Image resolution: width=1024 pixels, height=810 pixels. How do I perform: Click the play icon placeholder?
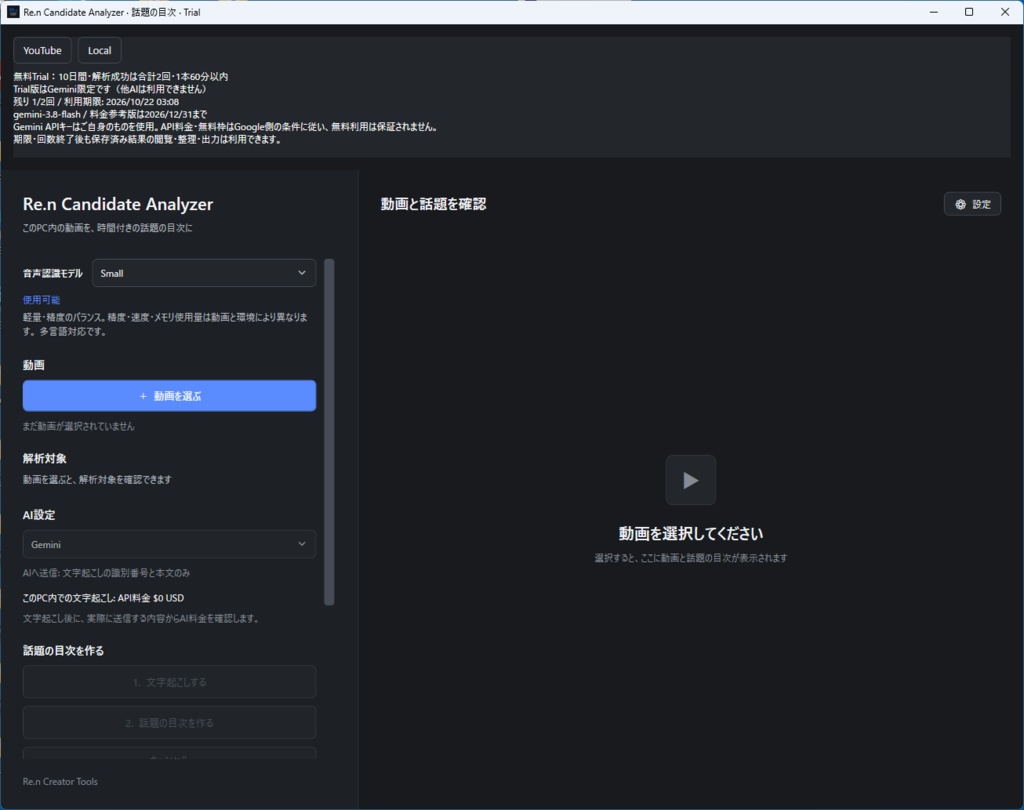(x=690, y=480)
